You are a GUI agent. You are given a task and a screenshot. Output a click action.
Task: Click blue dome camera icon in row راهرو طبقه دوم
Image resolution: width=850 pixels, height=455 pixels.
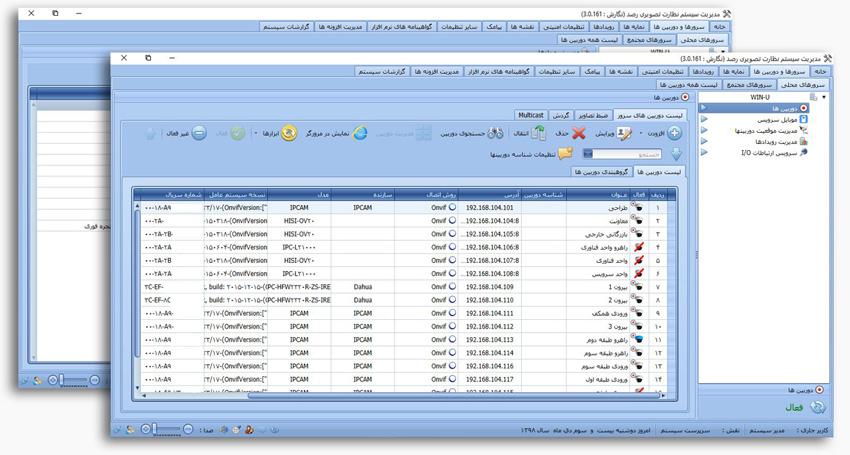638,339
